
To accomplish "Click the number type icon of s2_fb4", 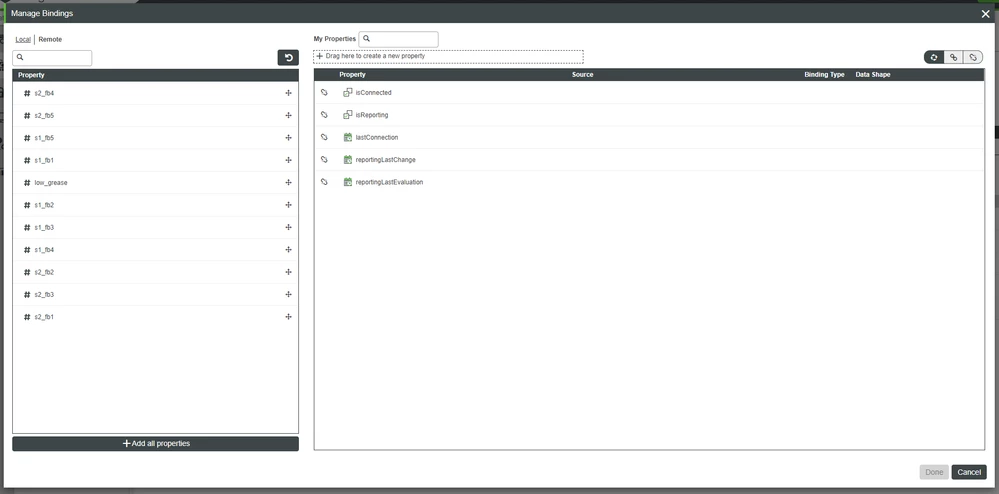I will point(27,93).
